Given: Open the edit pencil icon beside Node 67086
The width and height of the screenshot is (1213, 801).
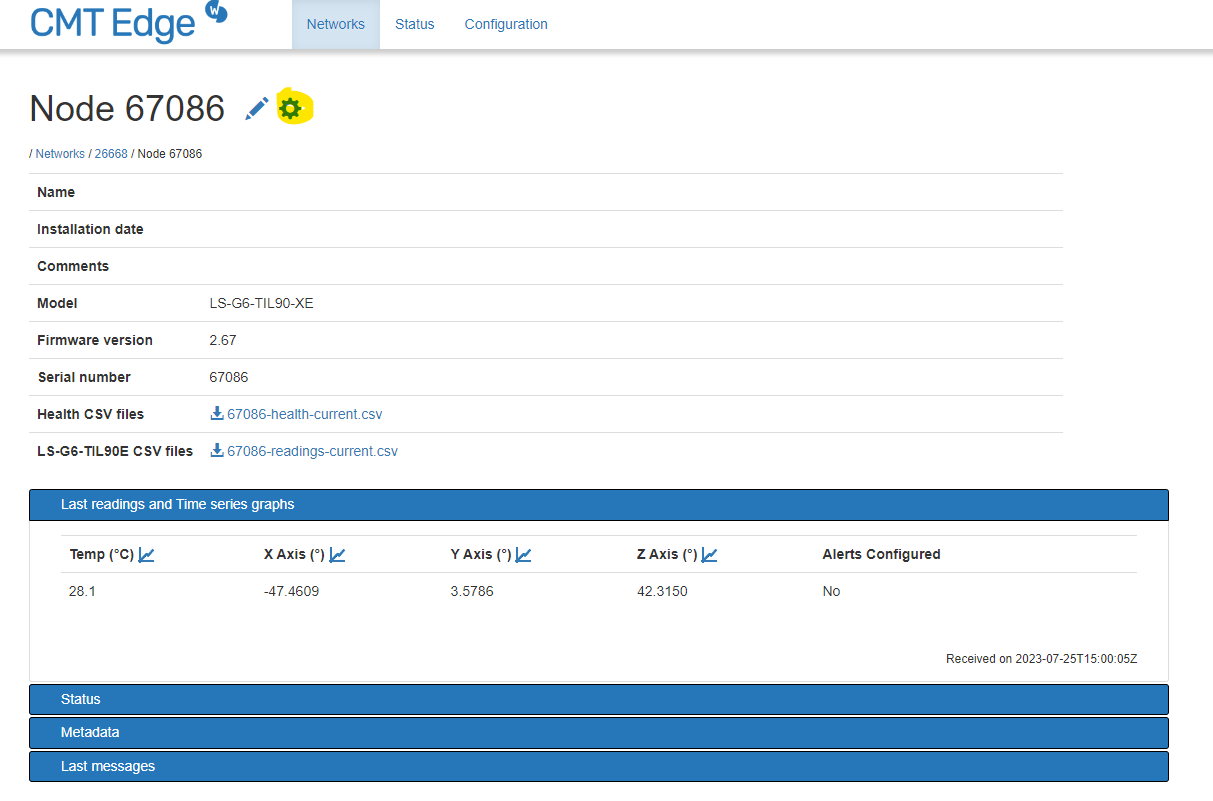Looking at the screenshot, I should point(256,108).
